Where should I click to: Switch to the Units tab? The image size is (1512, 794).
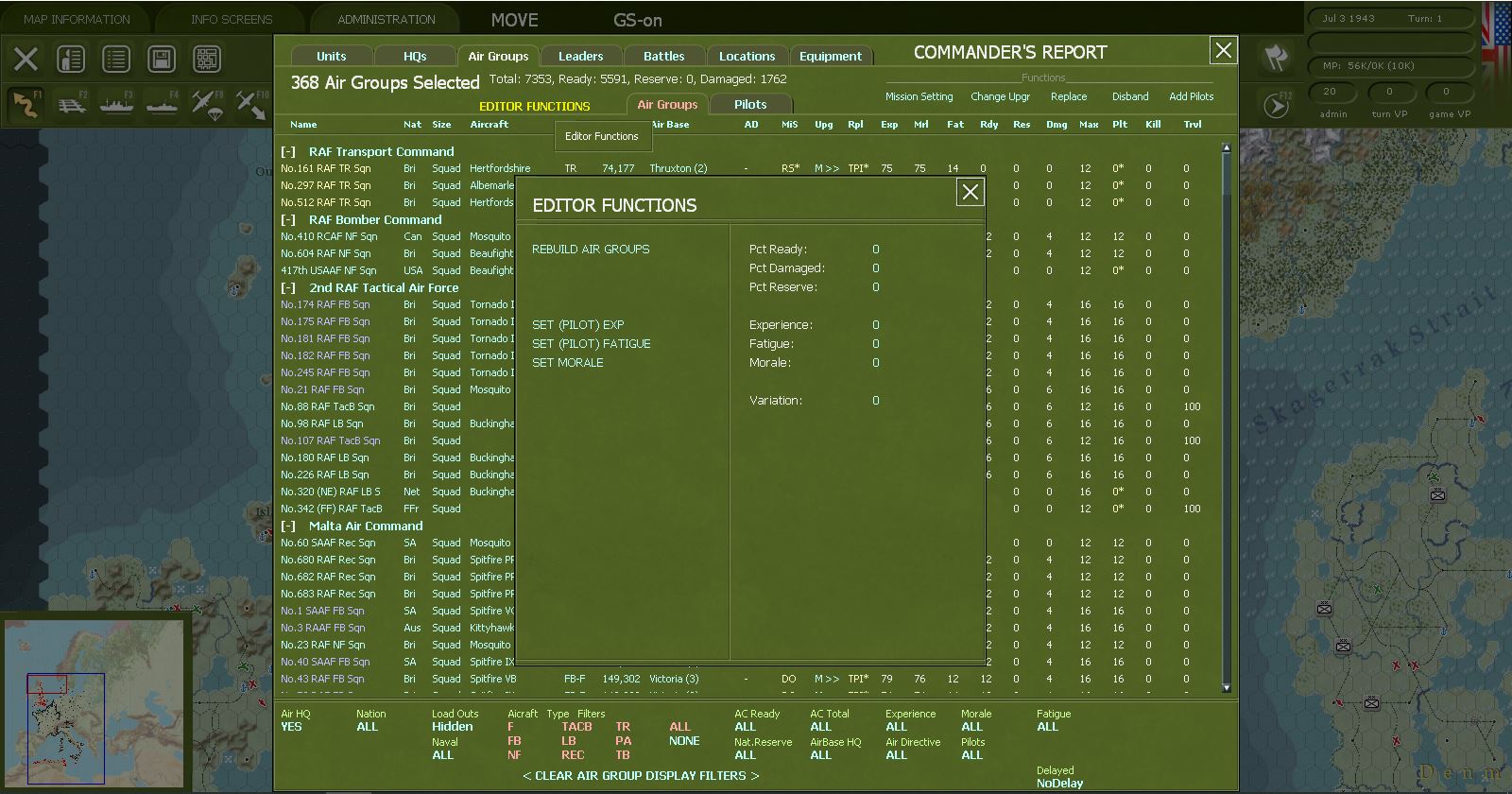tap(332, 56)
